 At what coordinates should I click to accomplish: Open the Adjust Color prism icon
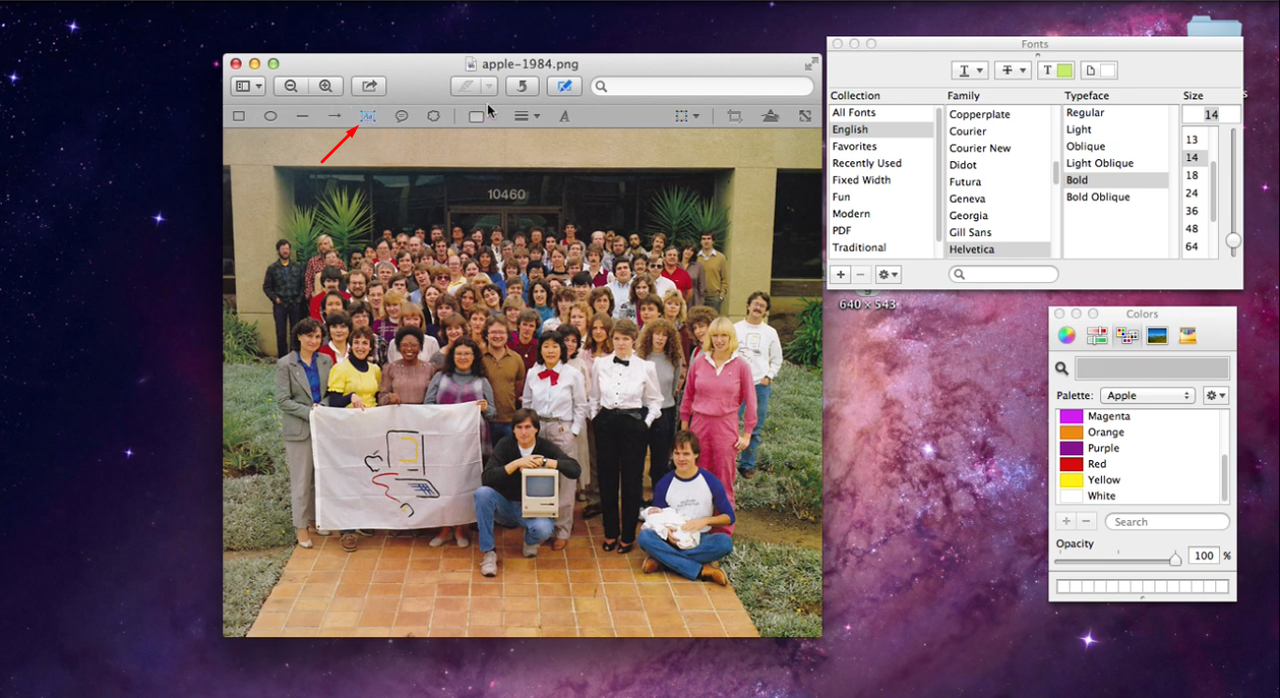pos(770,116)
